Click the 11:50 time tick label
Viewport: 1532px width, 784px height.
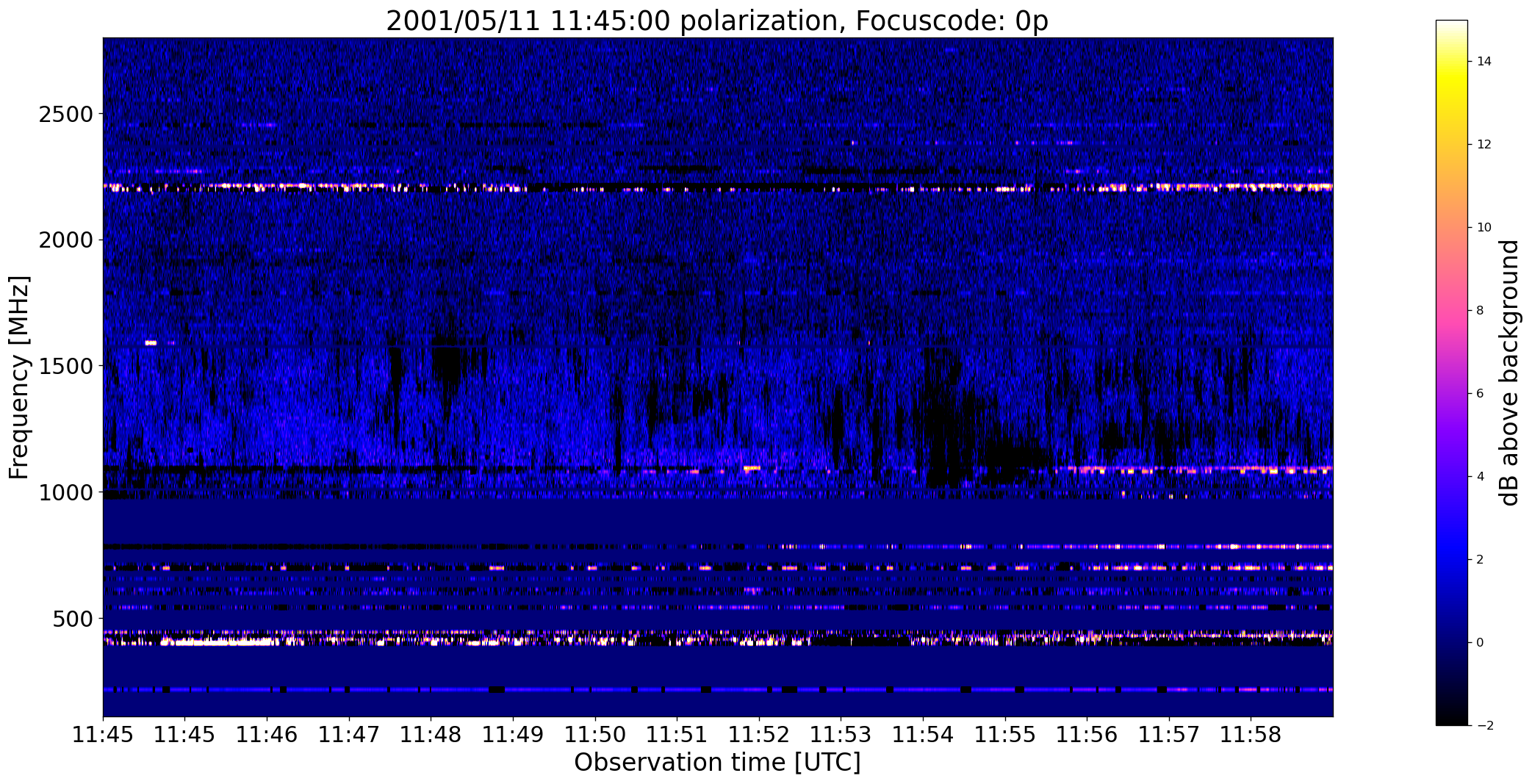coord(595,735)
